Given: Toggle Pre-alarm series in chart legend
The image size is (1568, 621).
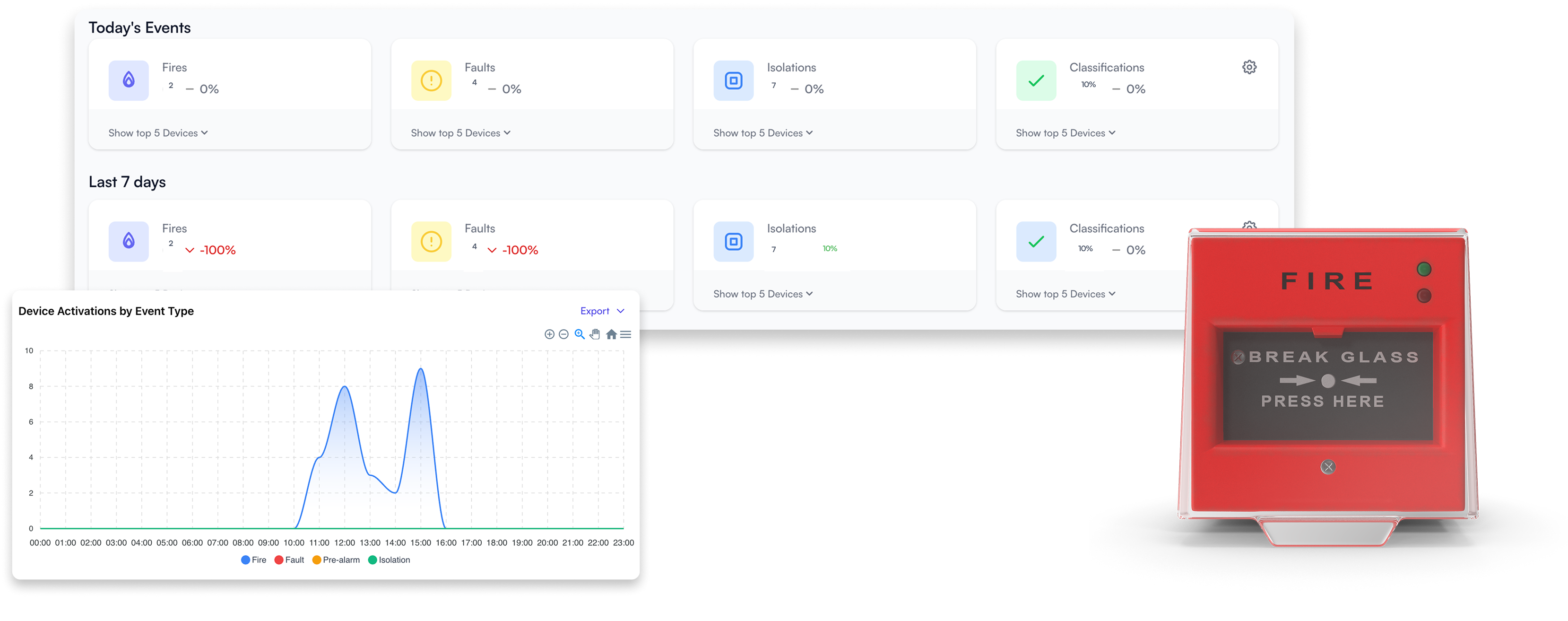Looking at the screenshot, I should (336, 560).
